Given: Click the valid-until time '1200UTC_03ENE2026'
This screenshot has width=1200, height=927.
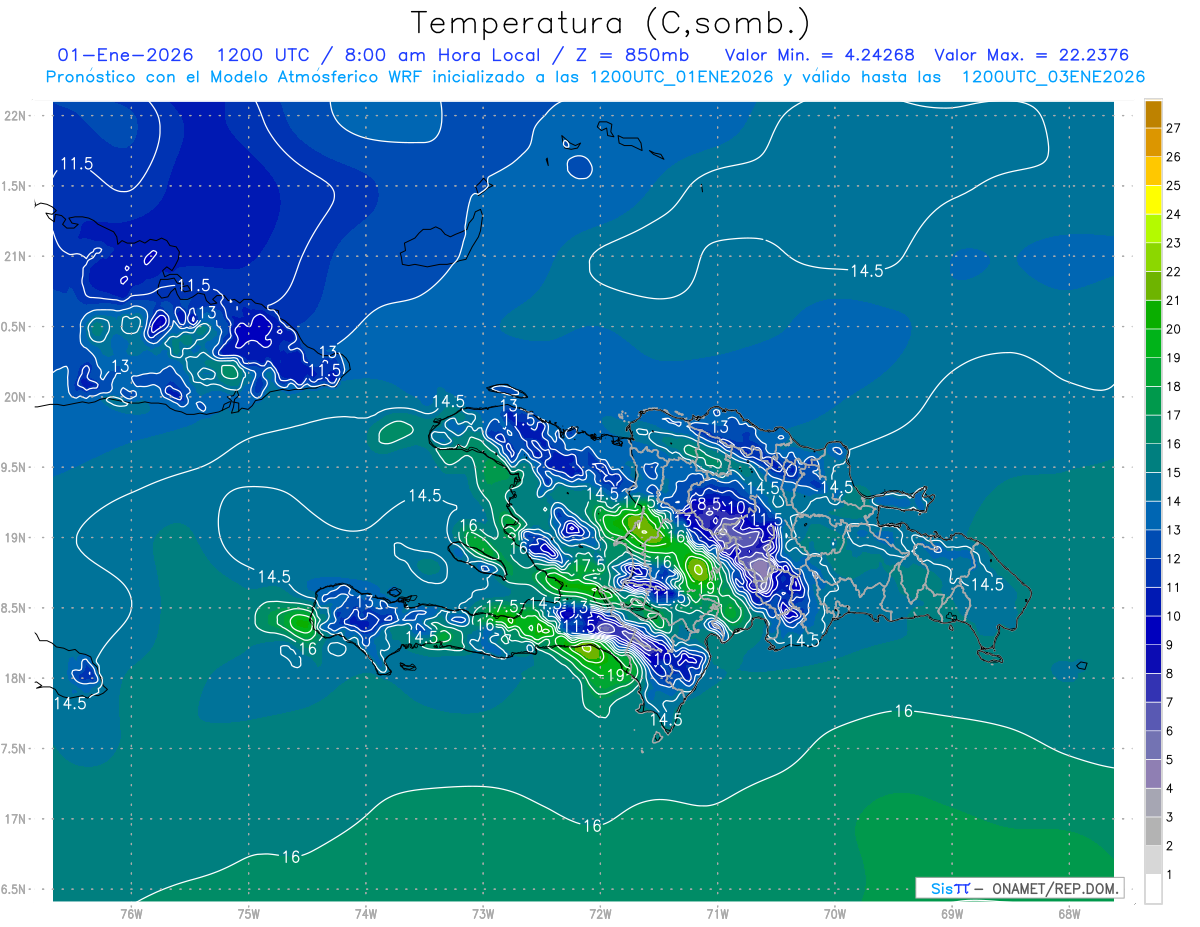Looking at the screenshot, I should tap(1053, 77).
